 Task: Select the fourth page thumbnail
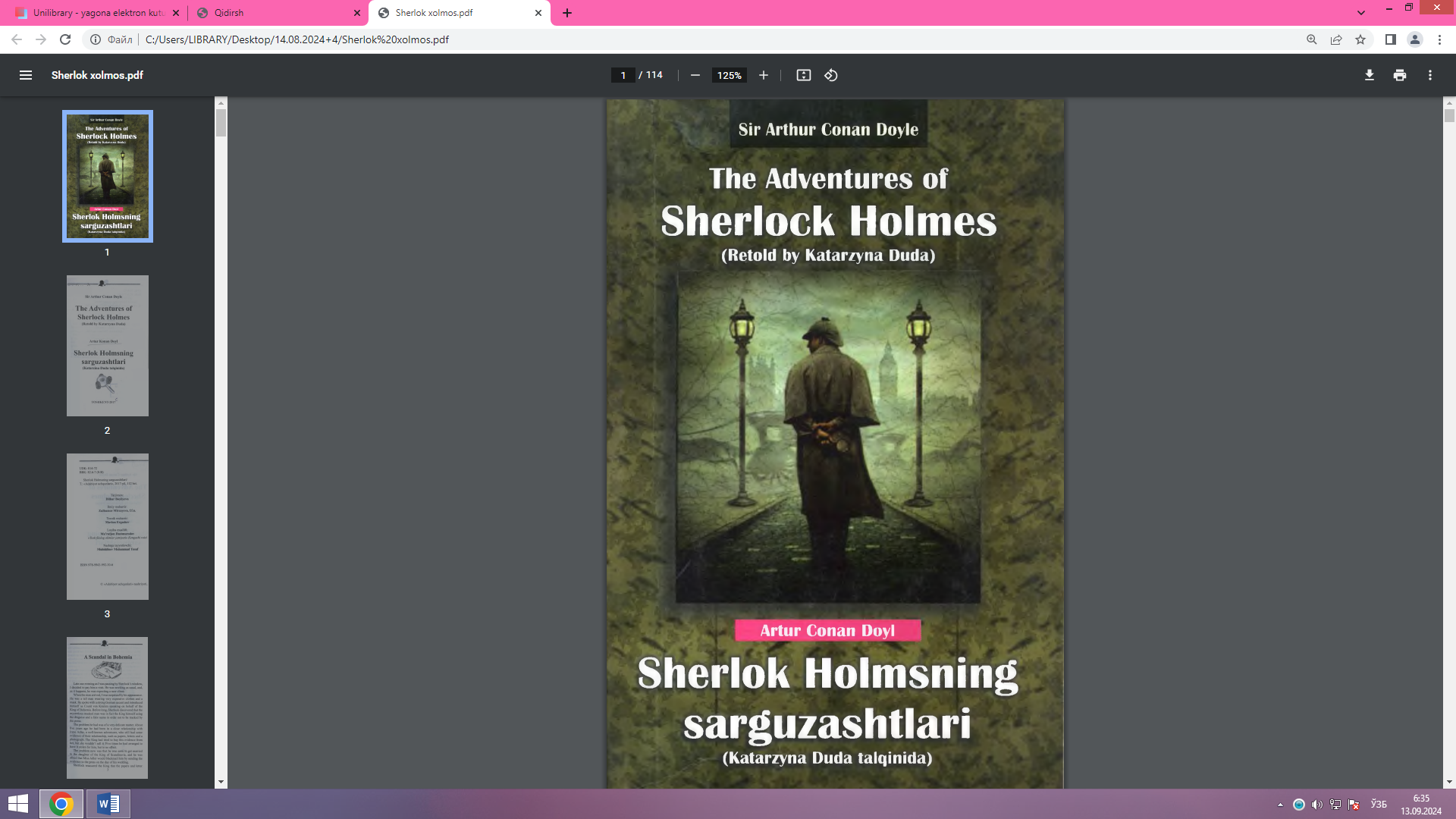click(x=108, y=708)
